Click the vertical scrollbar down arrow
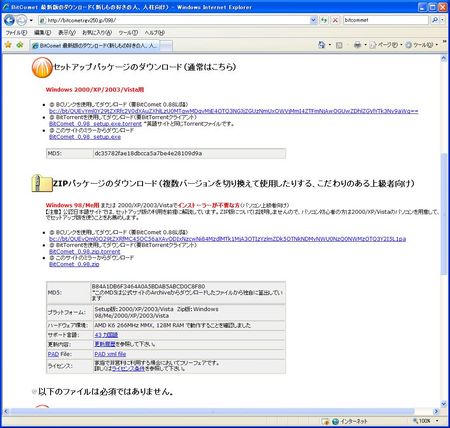This screenshot has width=450, height=428. [x=443, y=404]
